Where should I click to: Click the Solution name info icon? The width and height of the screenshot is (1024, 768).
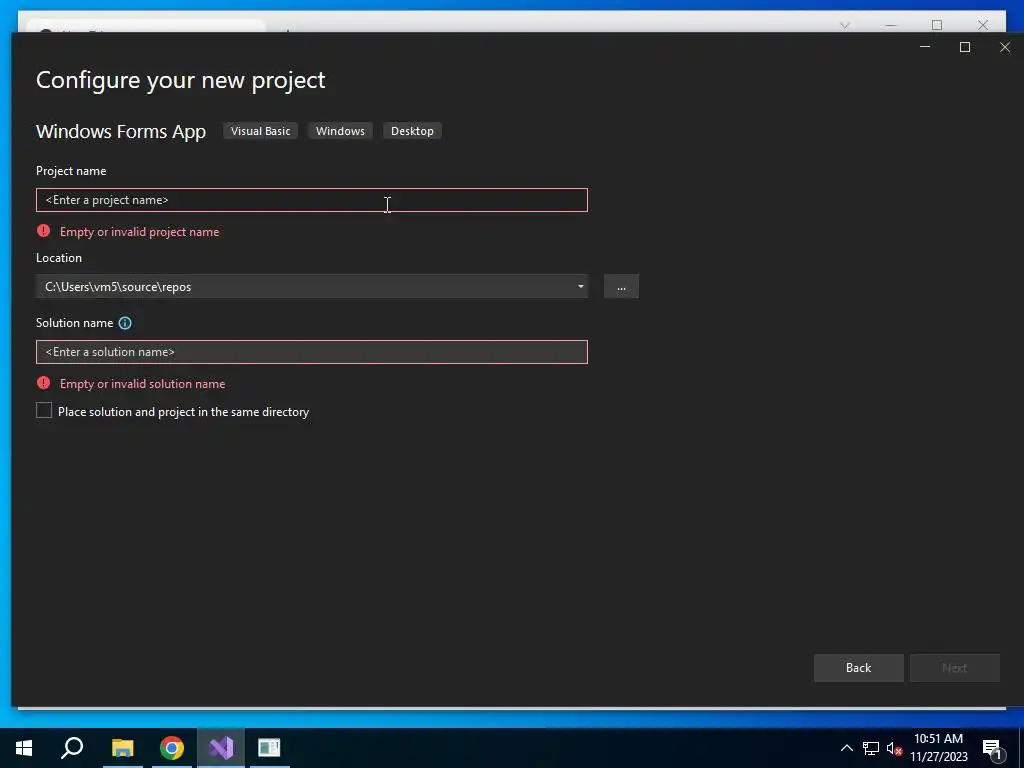click(125, 323)
